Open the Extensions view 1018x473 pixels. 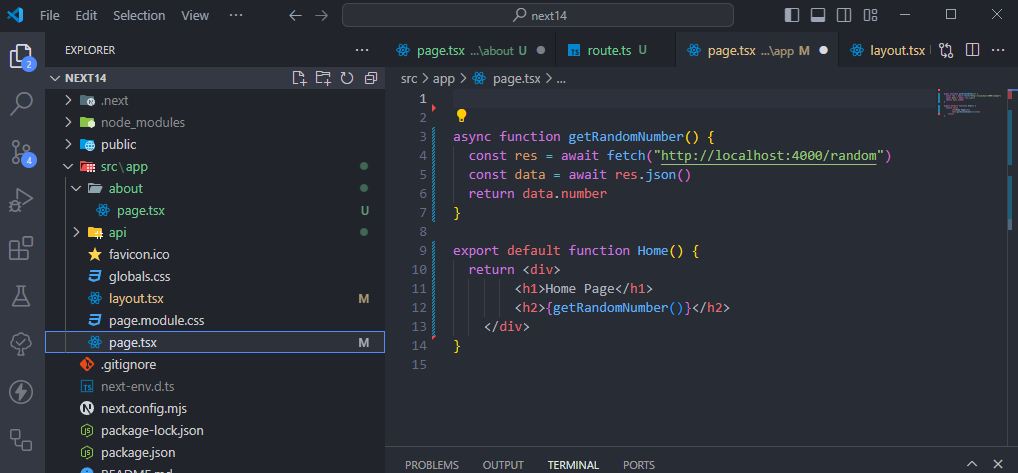(x=22, y=248)
